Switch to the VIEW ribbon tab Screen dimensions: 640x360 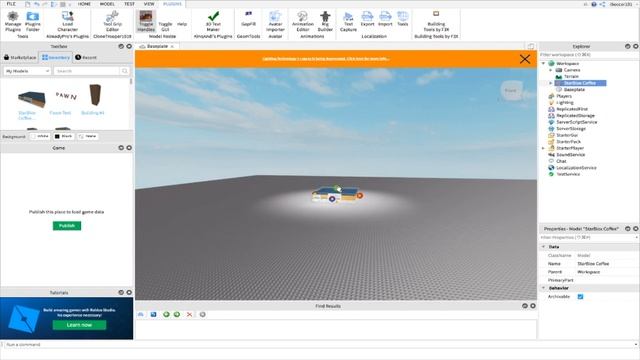[x=149, y=4]
